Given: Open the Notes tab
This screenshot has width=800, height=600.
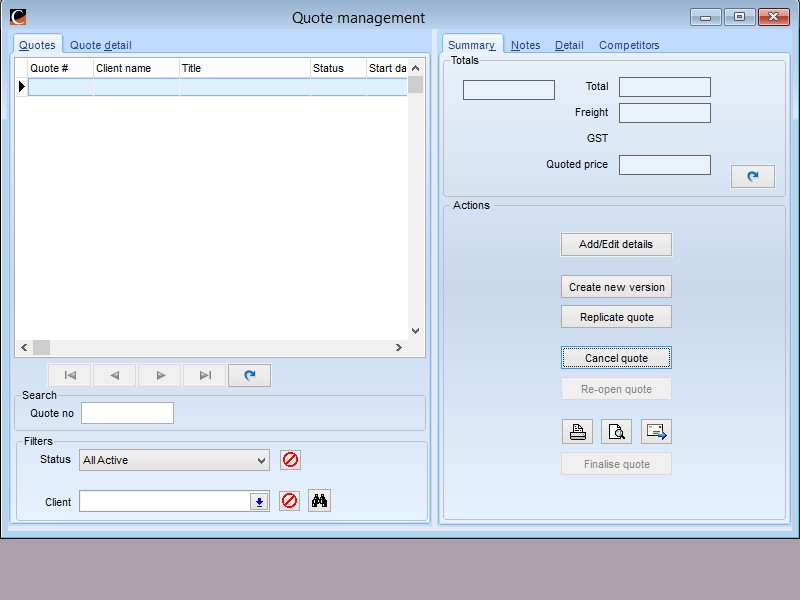Looking at the screenshot, I should pyautogui.click(x=526, y=45).
